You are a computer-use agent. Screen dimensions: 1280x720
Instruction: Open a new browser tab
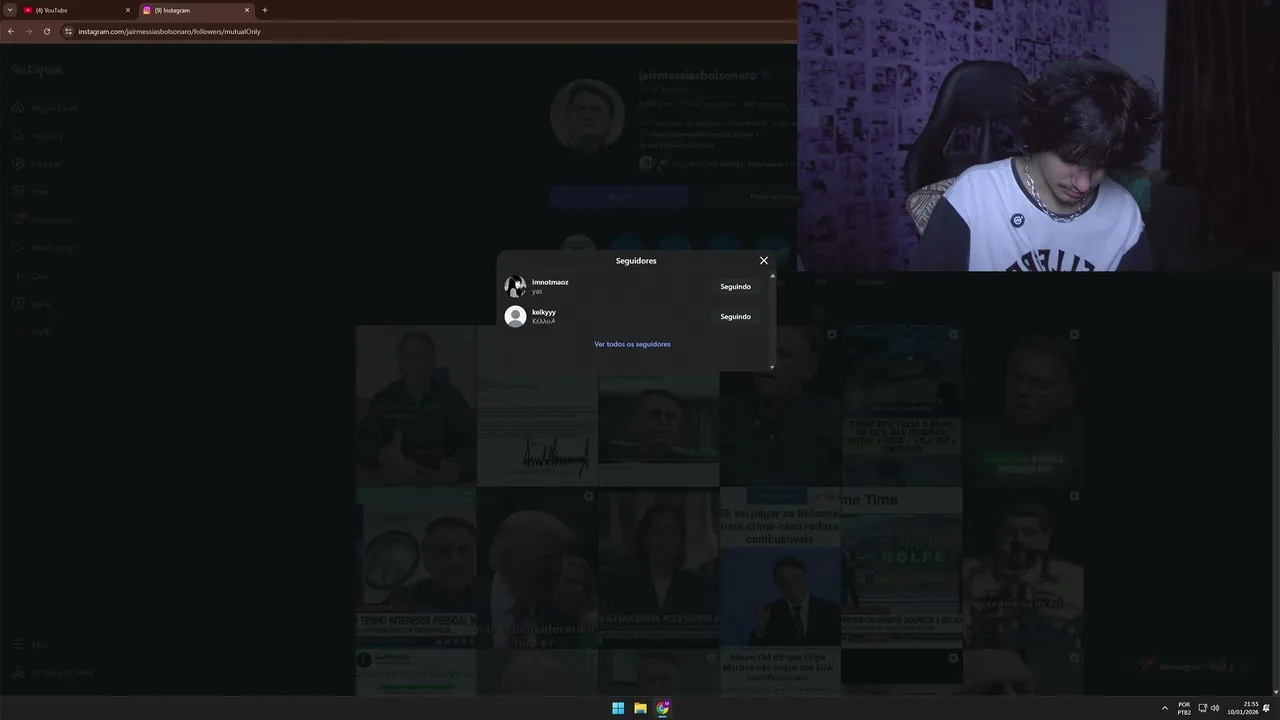[265, 10]
